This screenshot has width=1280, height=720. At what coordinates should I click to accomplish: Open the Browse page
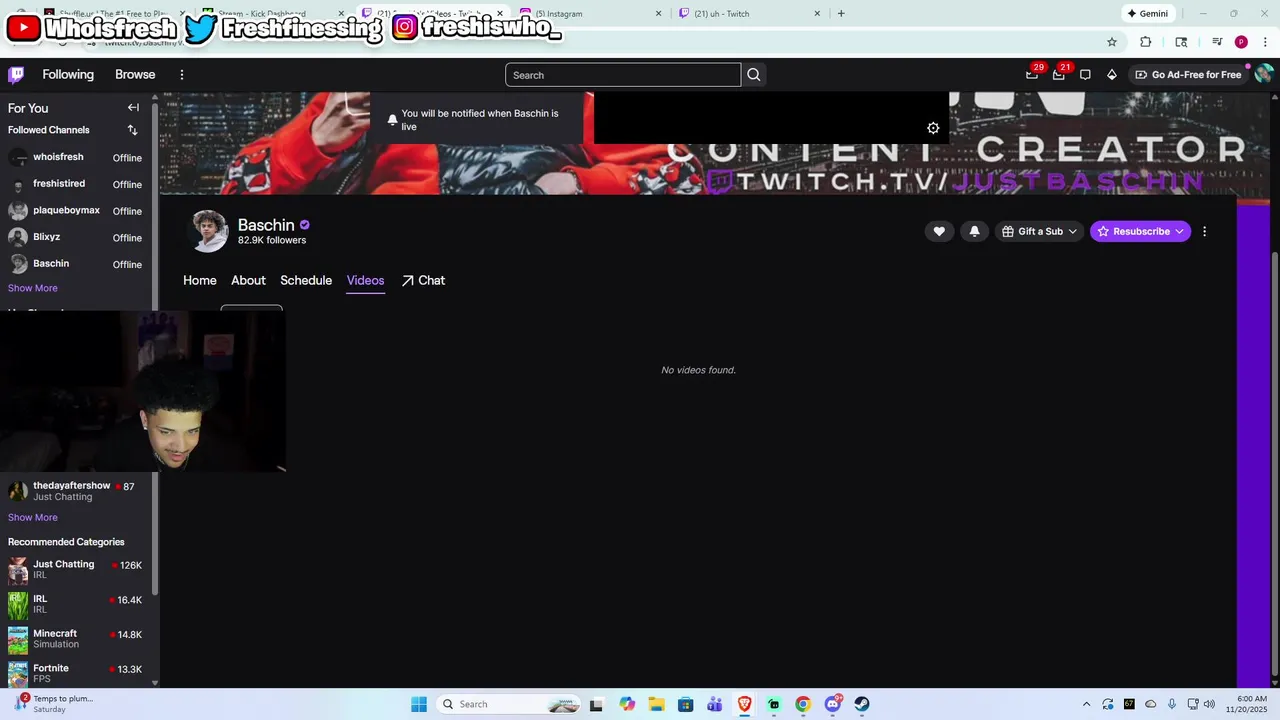[135, 75]
